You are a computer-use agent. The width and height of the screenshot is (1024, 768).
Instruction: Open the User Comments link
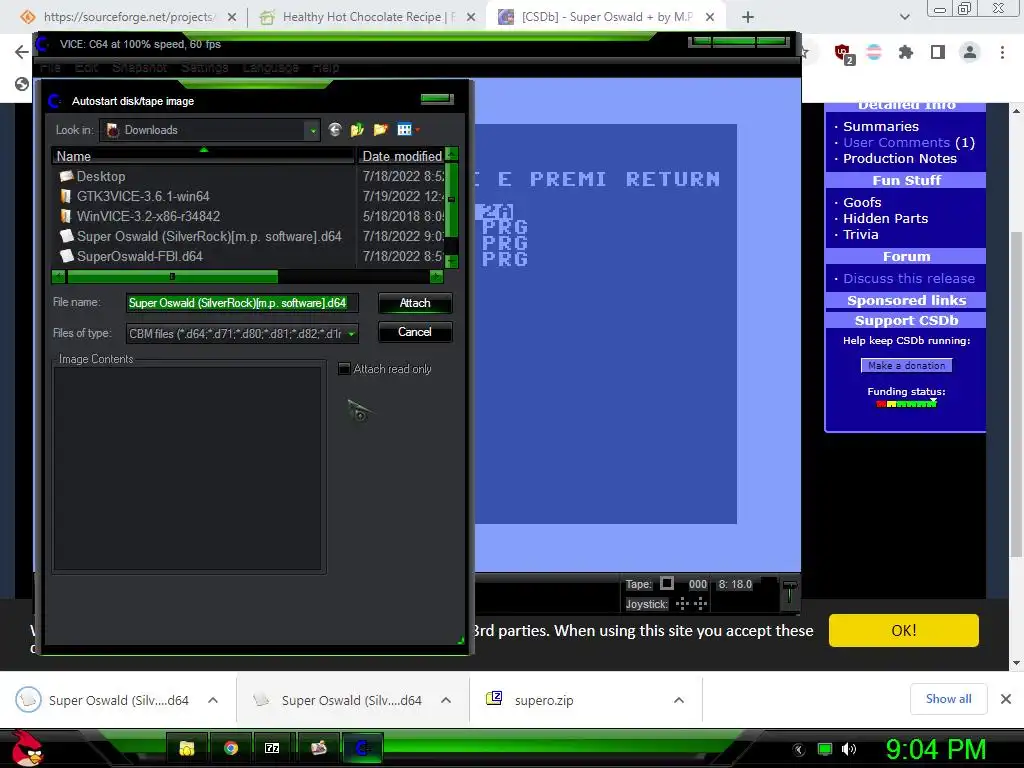[896, 142]
